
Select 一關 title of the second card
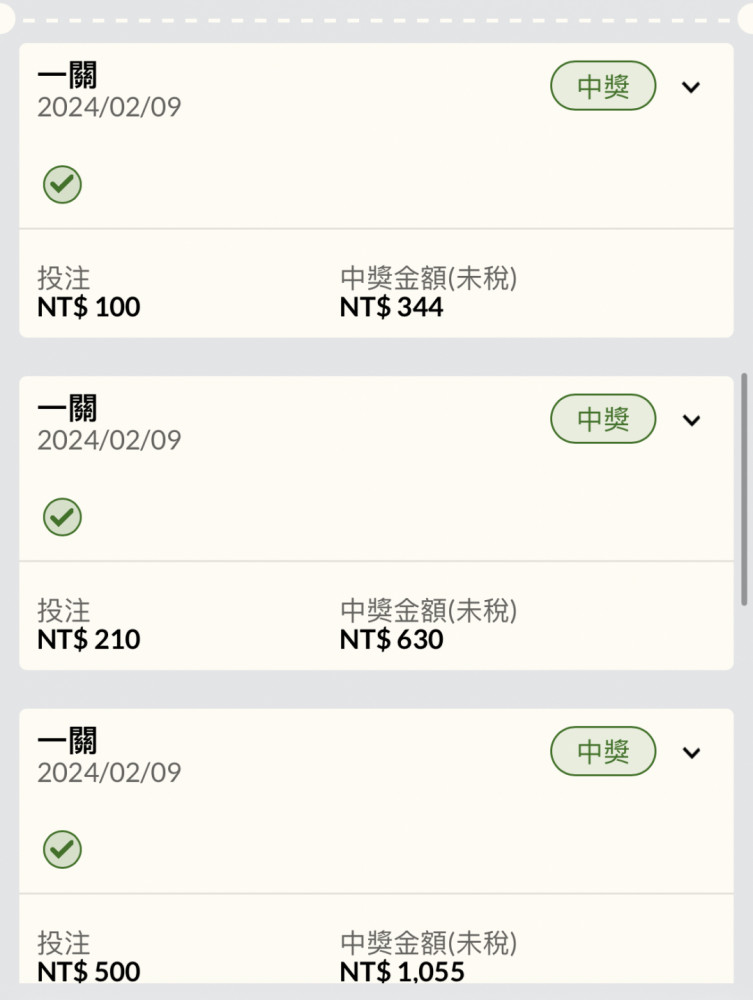pyautogui.click(x=67, y=408)
